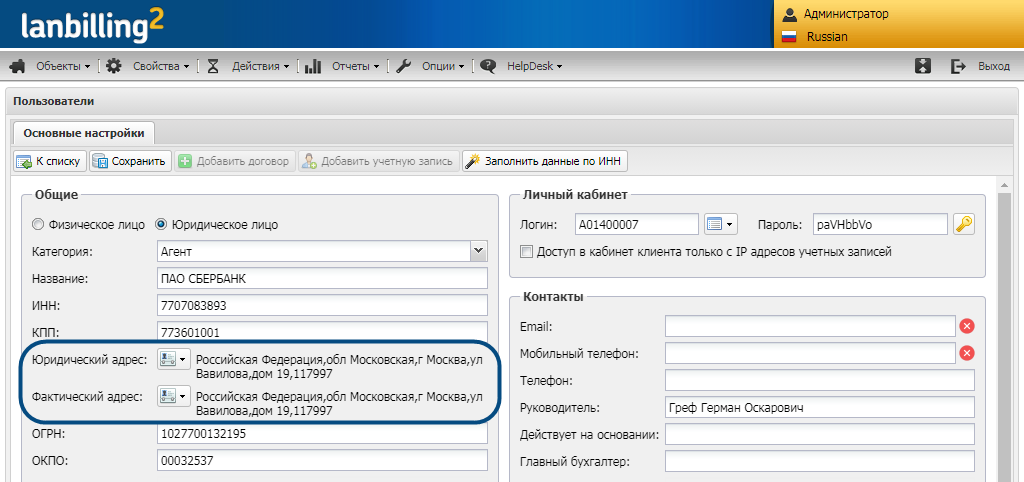Click the fullscreen icon near Выход
The width and height of the screenshot is (1024, 482).
point(923,66)
